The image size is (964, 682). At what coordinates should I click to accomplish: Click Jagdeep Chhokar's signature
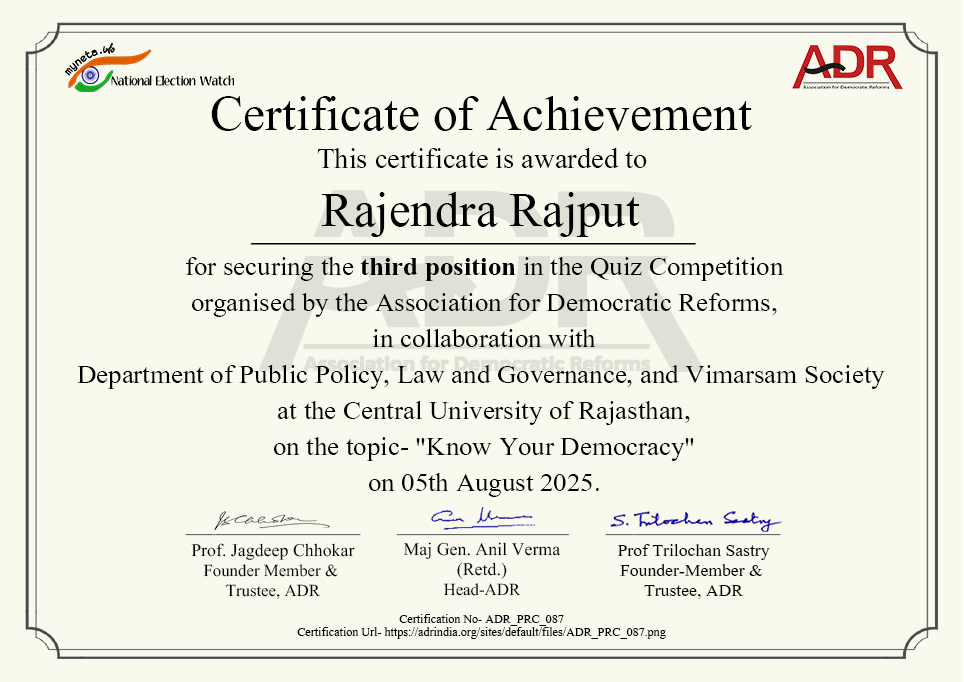point(271,520)
